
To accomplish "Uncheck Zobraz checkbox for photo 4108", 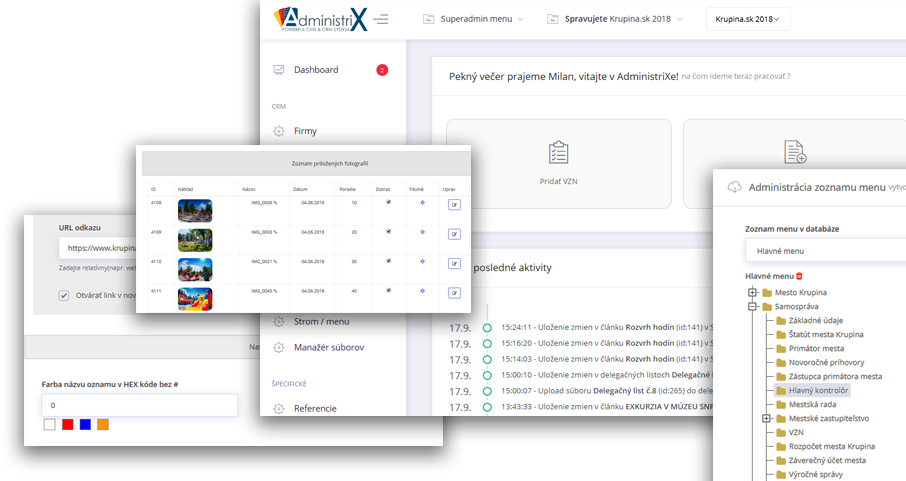I will (389, 203).
